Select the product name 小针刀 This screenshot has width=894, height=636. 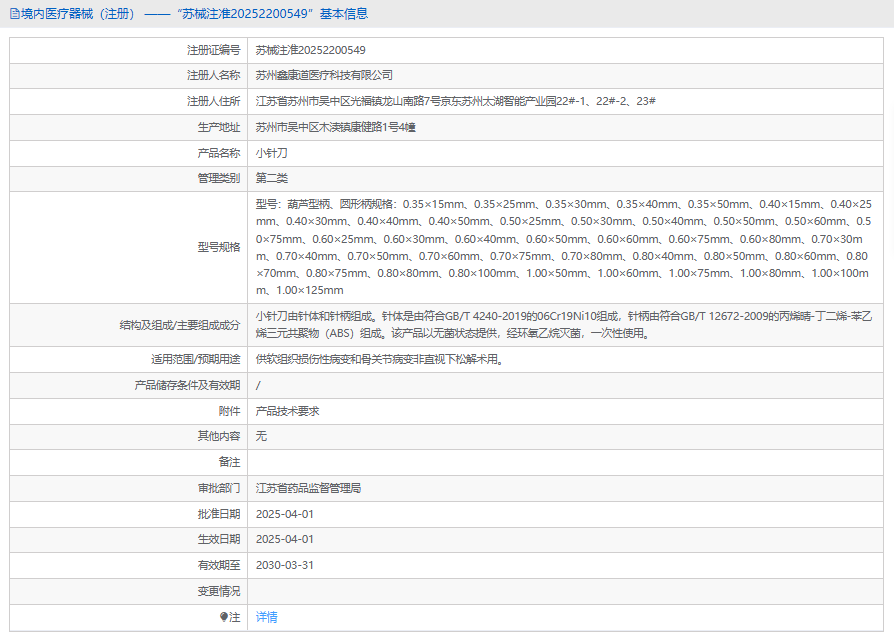click(x=271, y=153)
